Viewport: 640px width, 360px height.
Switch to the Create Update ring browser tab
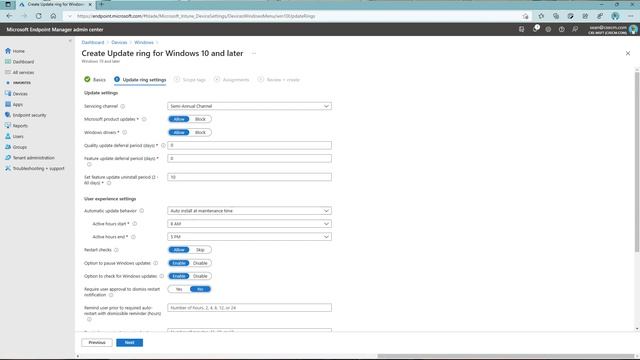tap(55, 4)
